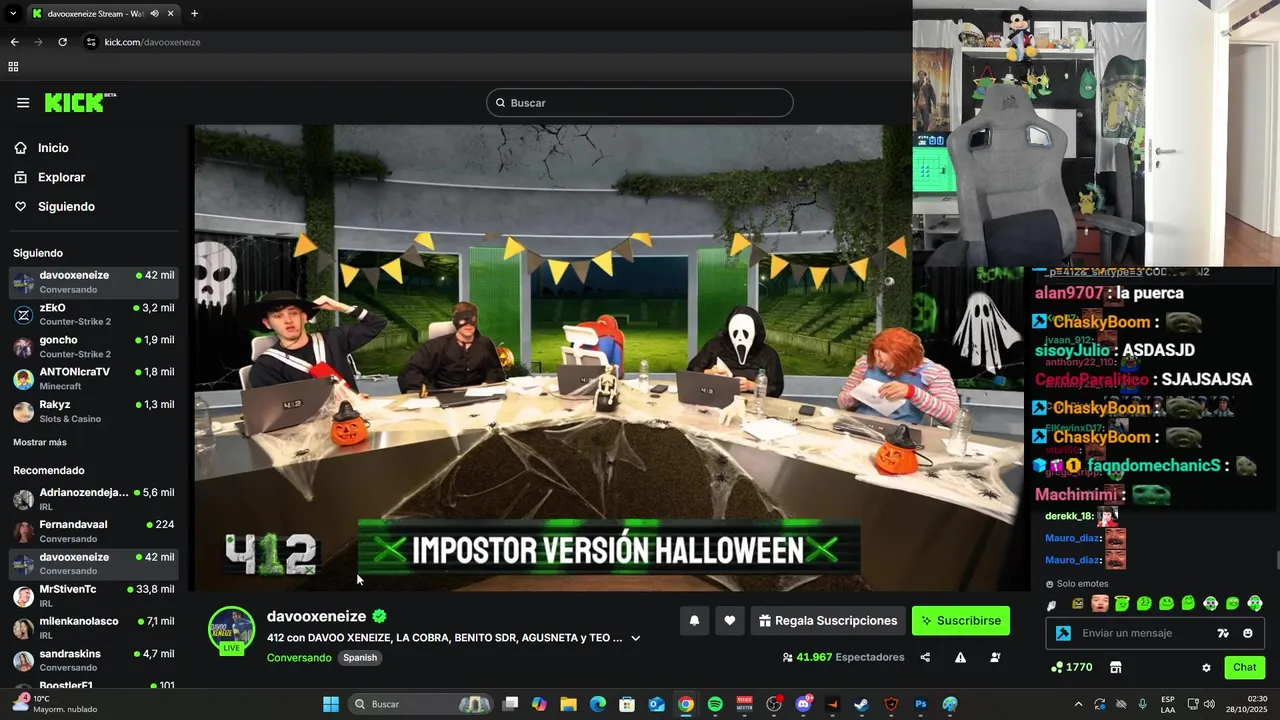
Task: Open 7TV emote menu icon
Action: coord(1223,633)
